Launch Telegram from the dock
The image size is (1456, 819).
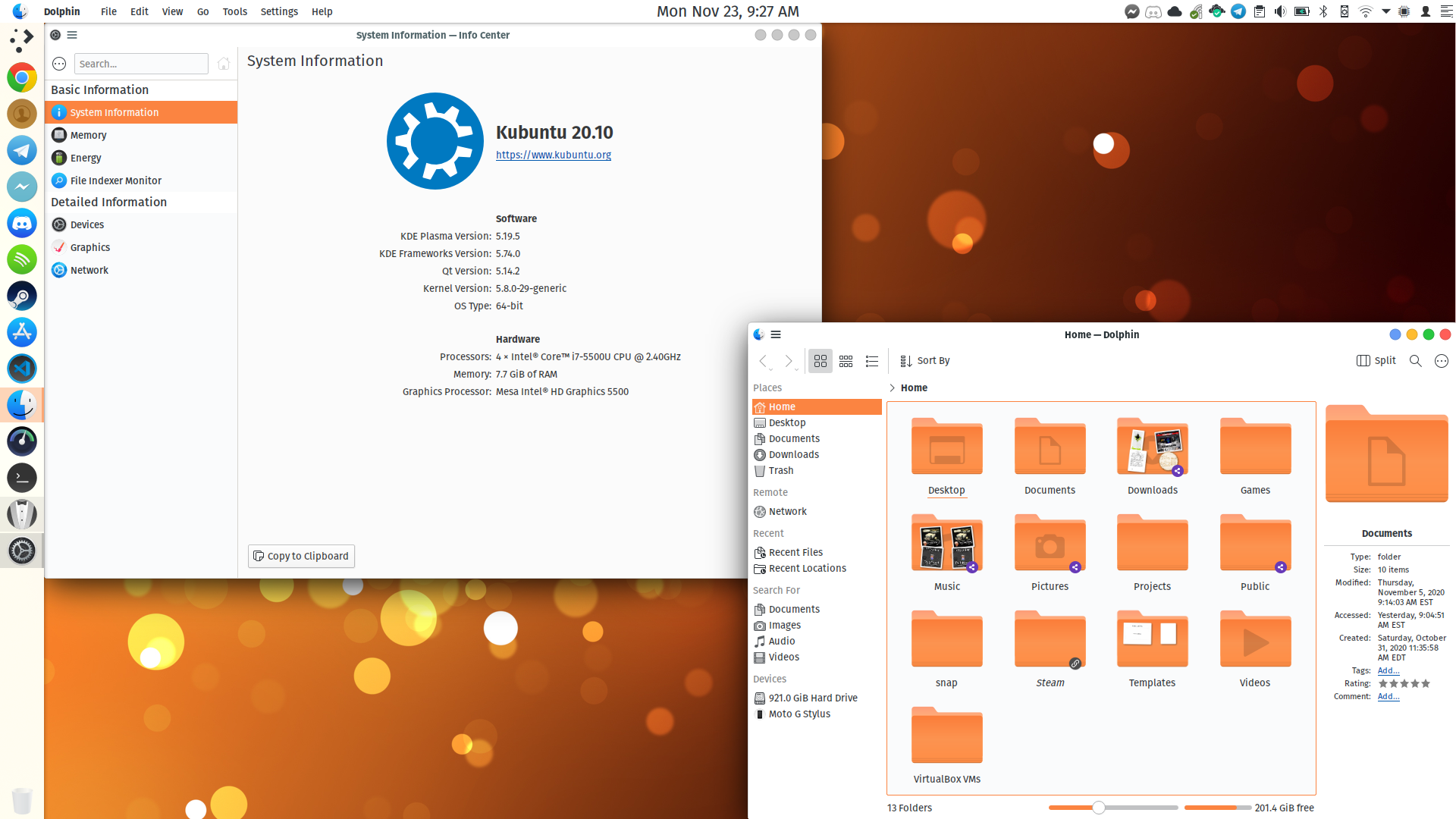click(x=22, y=150)
